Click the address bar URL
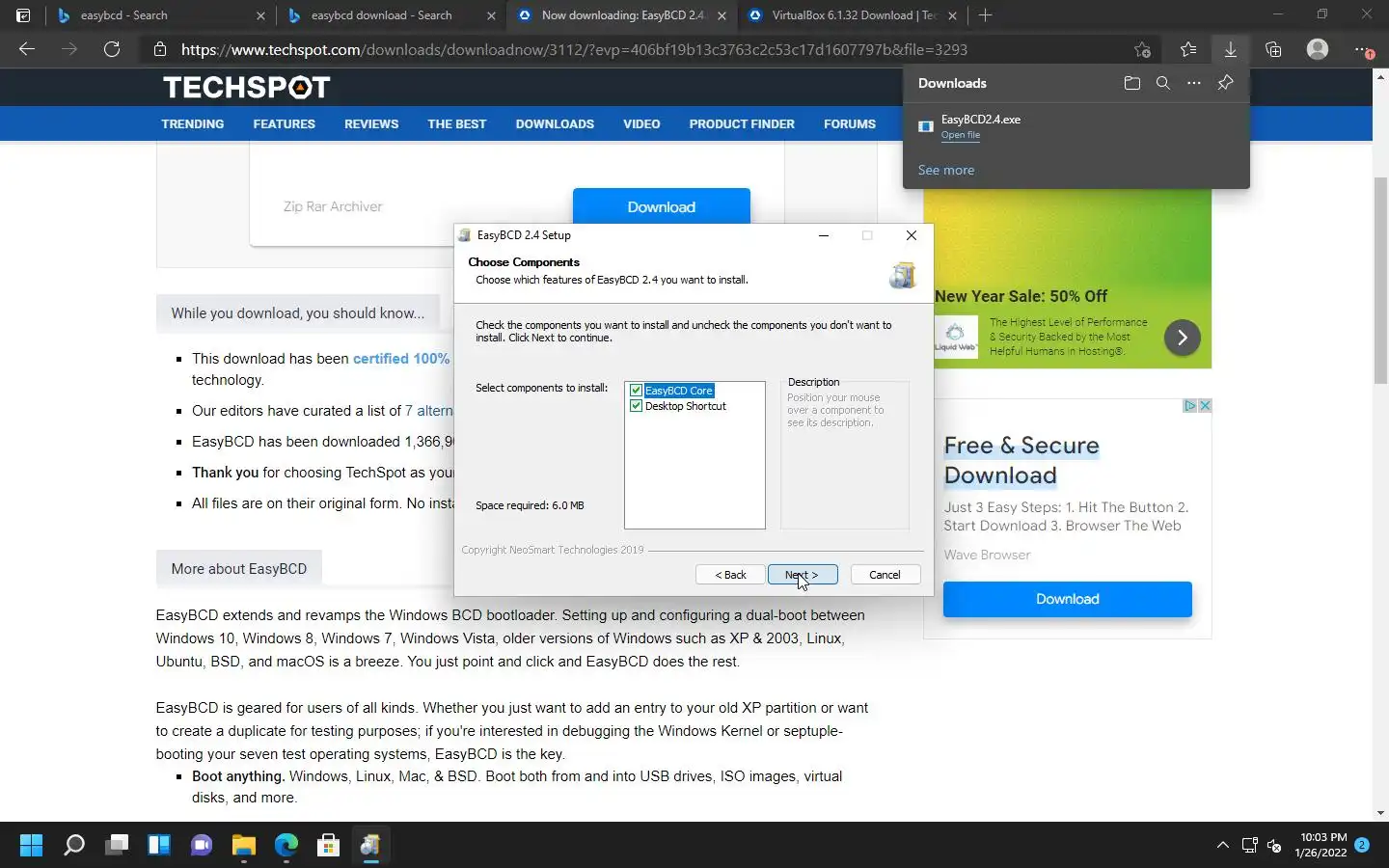The width and height of the screenshot is (1389, 868). tap(574, 49)
